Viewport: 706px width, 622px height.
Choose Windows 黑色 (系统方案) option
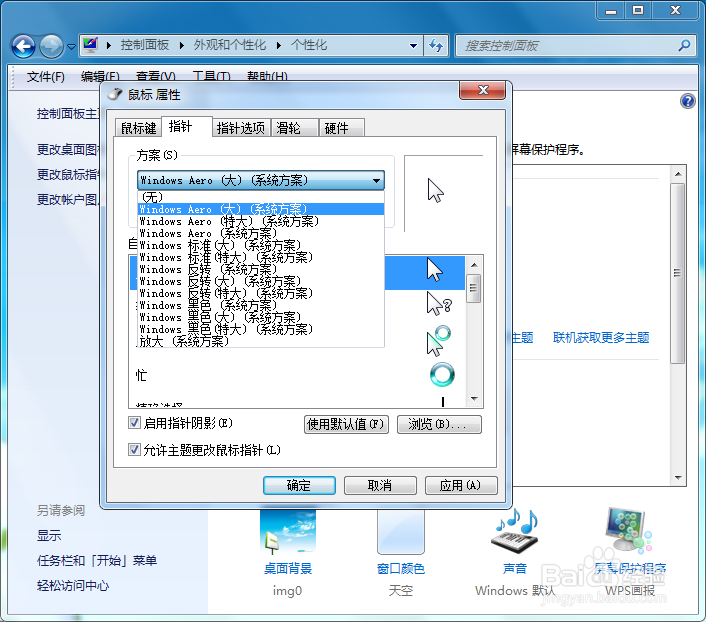(261, 305)
